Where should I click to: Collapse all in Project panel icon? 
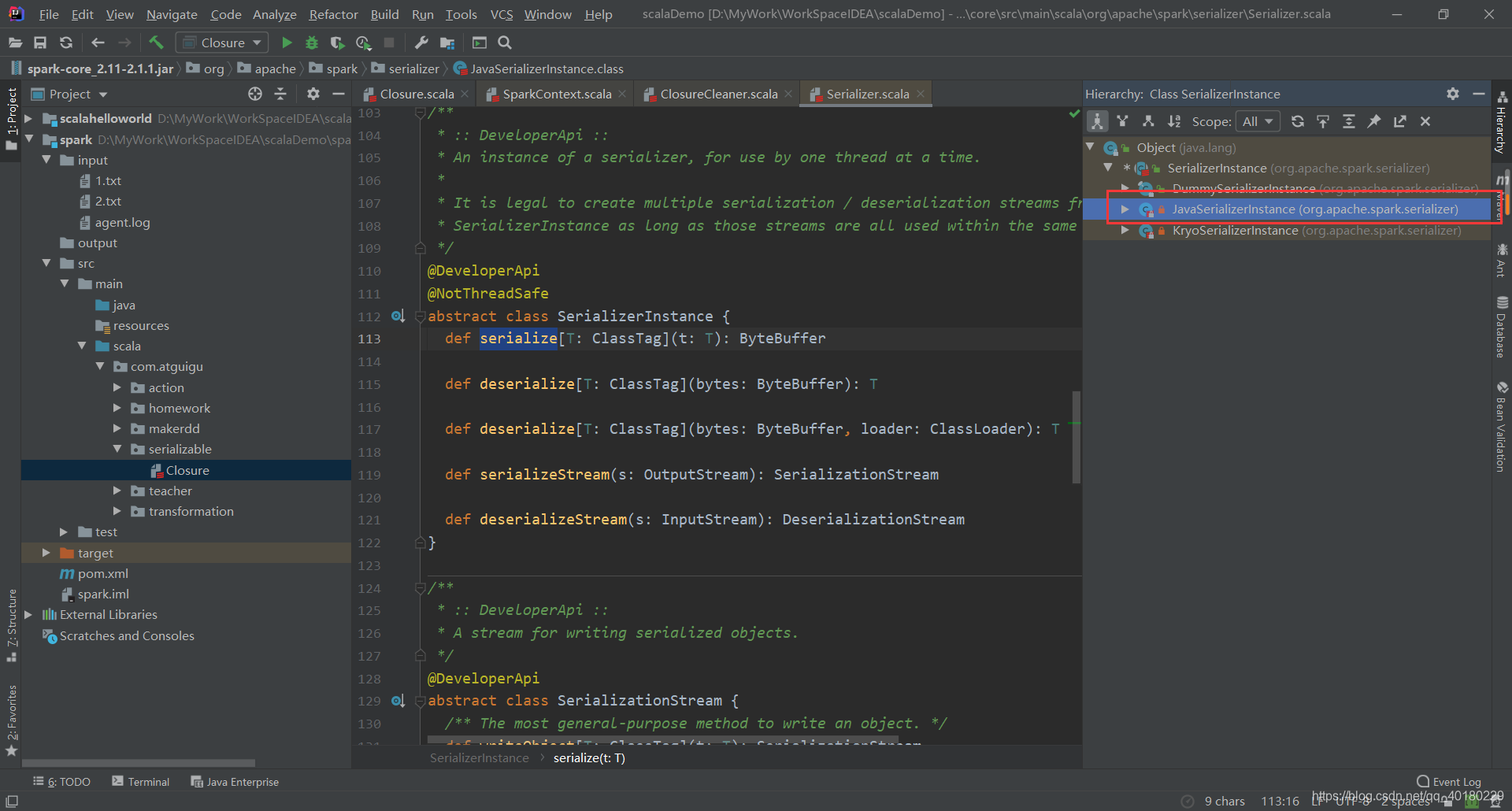tap(280, 94)
